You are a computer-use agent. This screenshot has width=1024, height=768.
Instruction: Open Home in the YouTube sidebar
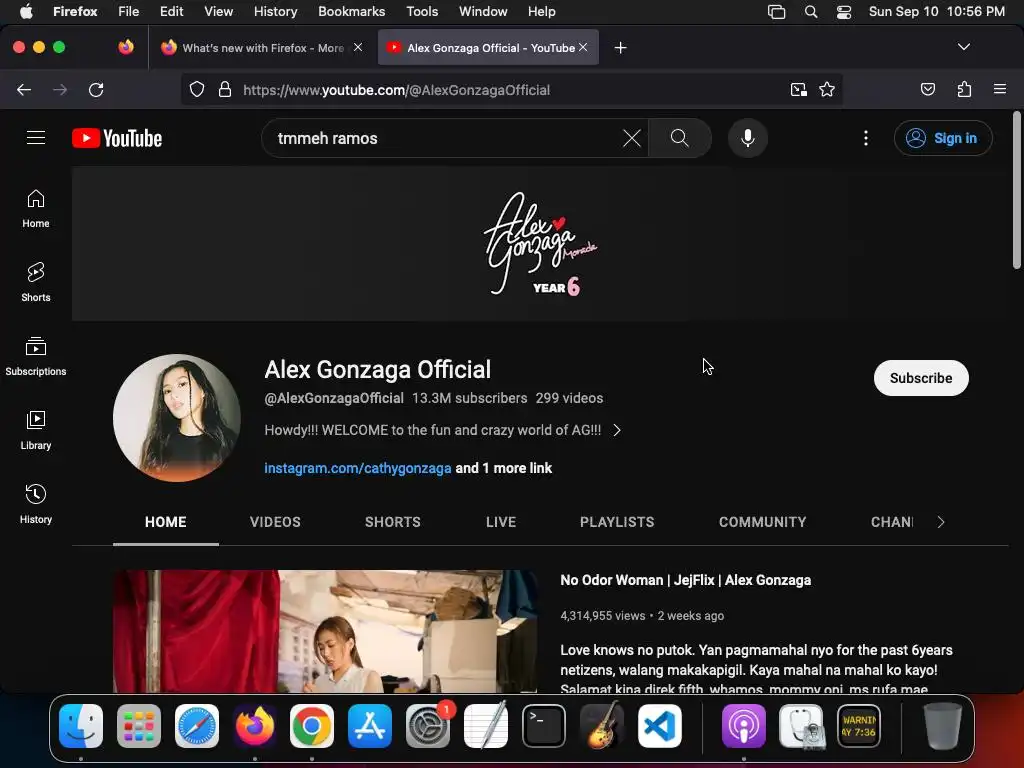pos(36,209)
